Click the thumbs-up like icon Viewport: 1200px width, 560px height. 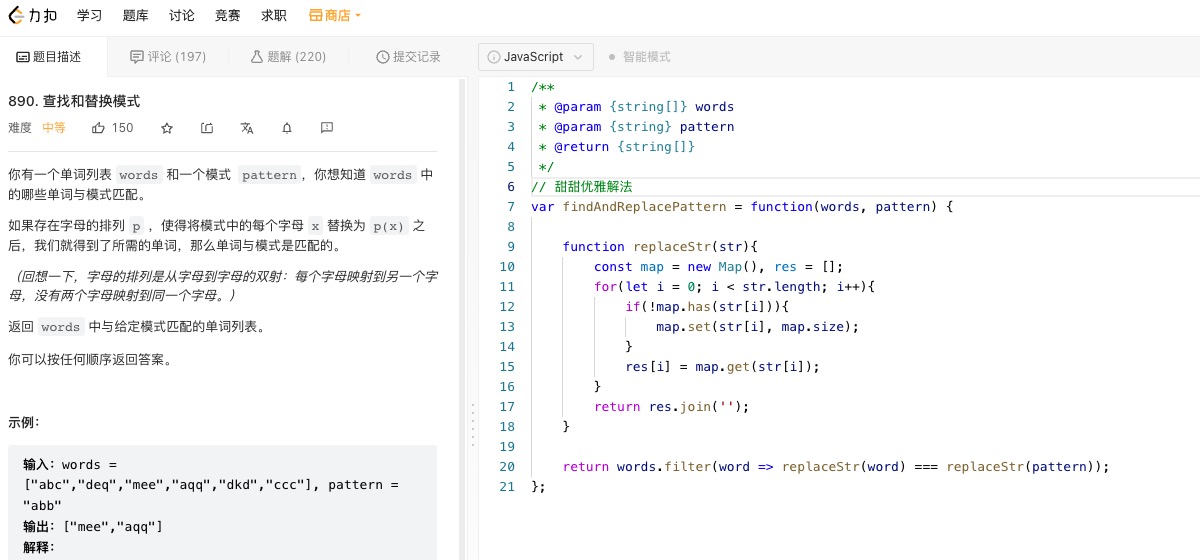coord(99,128)
